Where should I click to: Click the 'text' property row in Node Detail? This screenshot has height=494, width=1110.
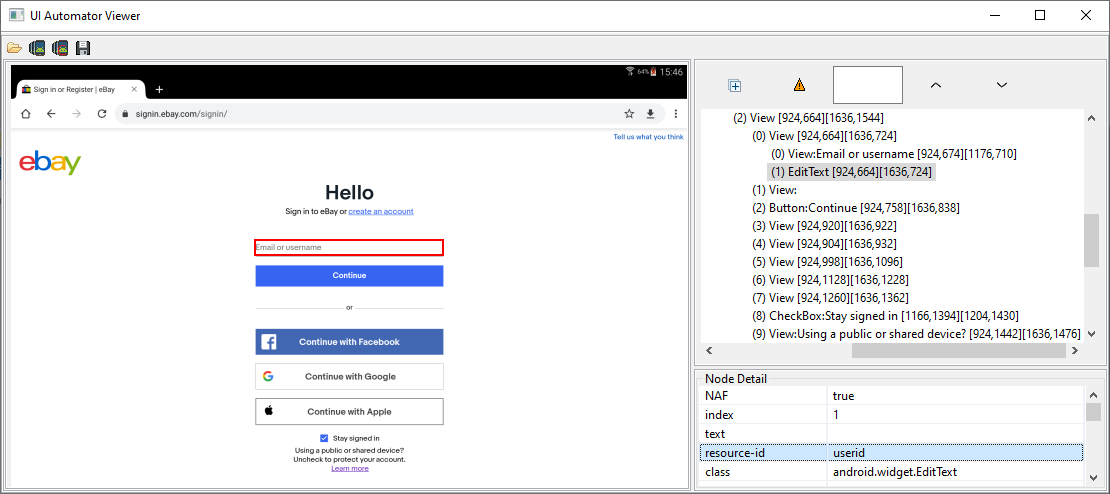point(891,434)
